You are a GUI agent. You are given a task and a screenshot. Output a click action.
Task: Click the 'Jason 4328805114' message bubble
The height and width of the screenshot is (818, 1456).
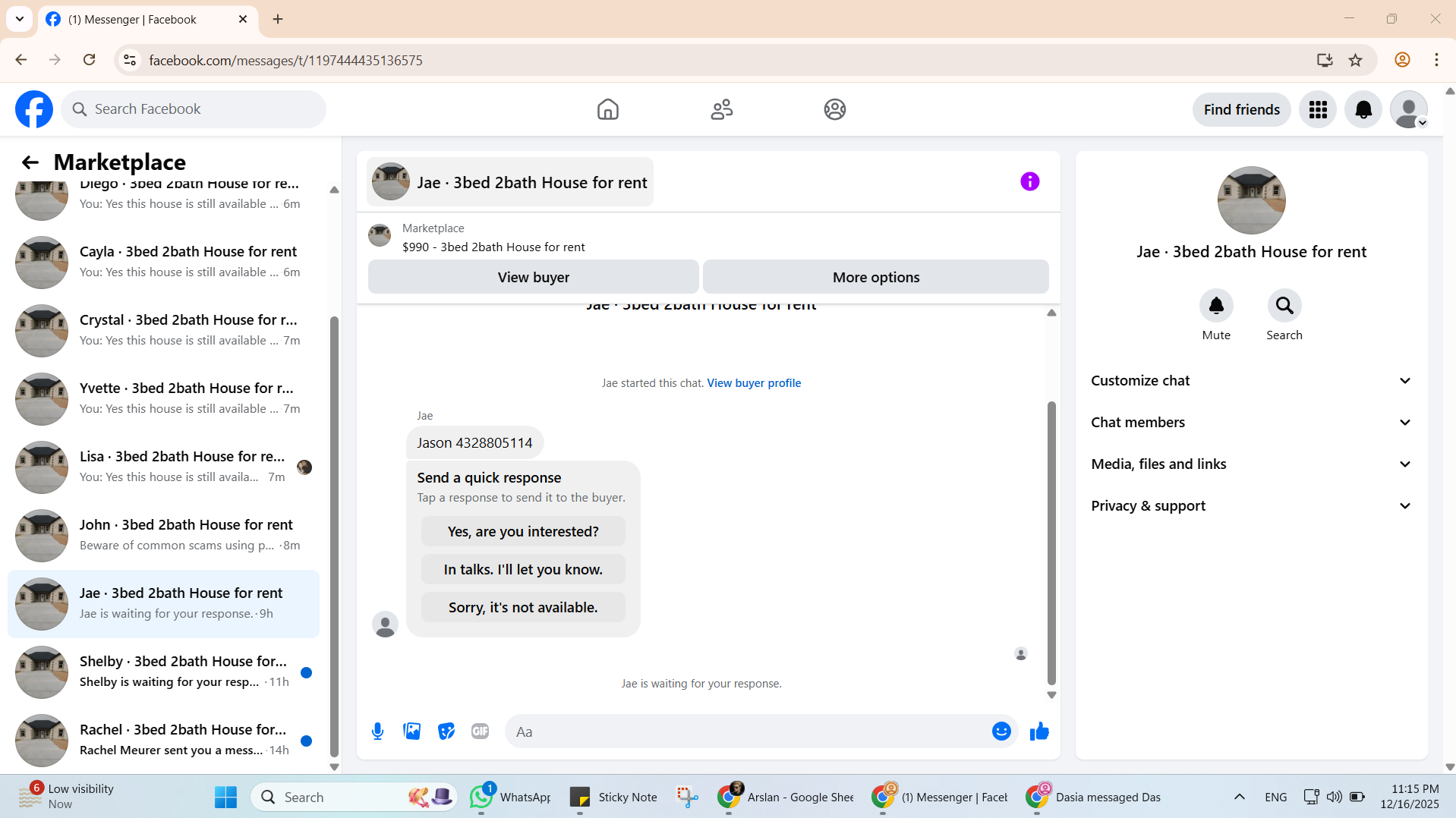tap(474, 442)
